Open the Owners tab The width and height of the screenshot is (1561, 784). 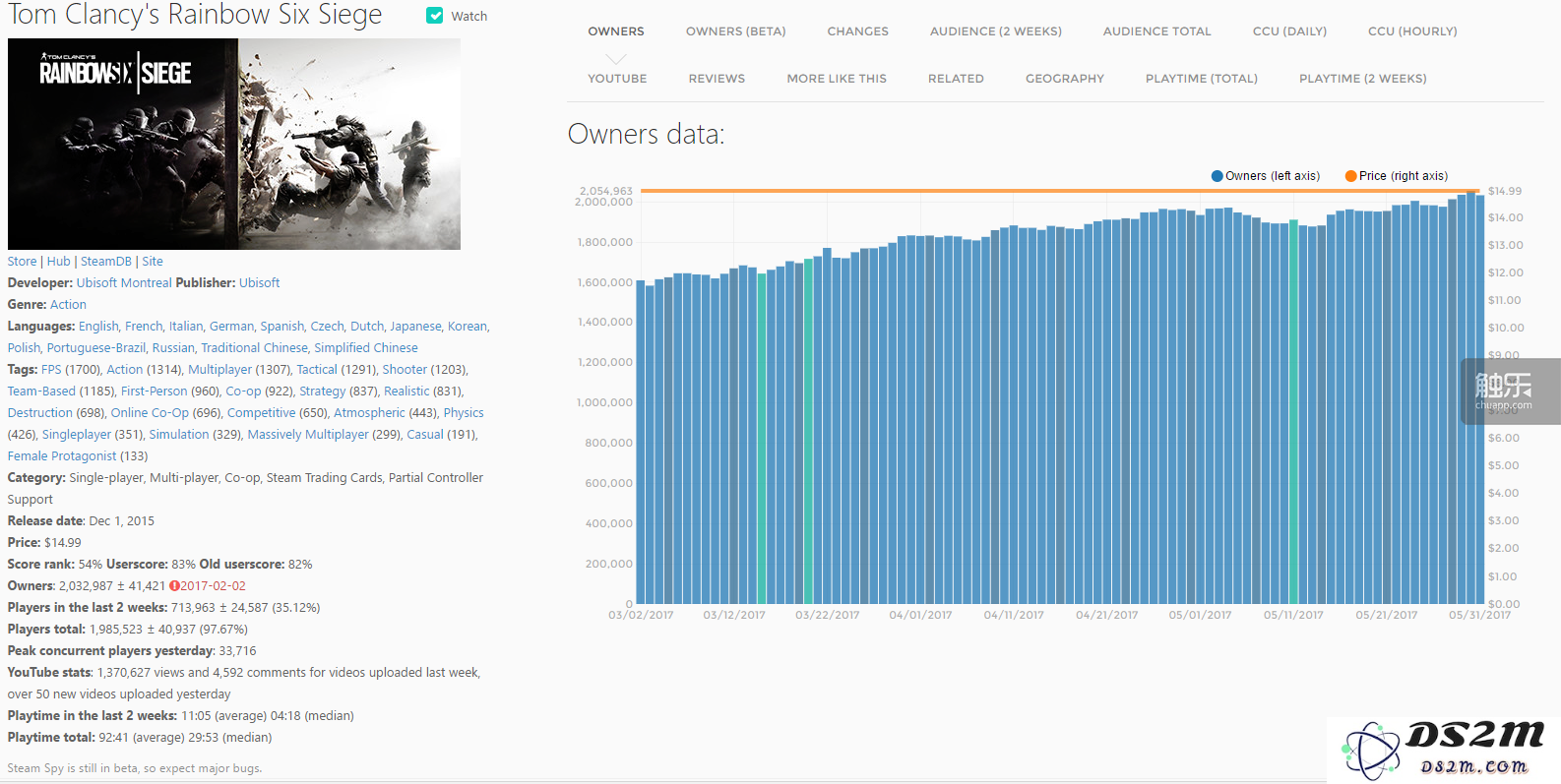[x=616, y=31]
